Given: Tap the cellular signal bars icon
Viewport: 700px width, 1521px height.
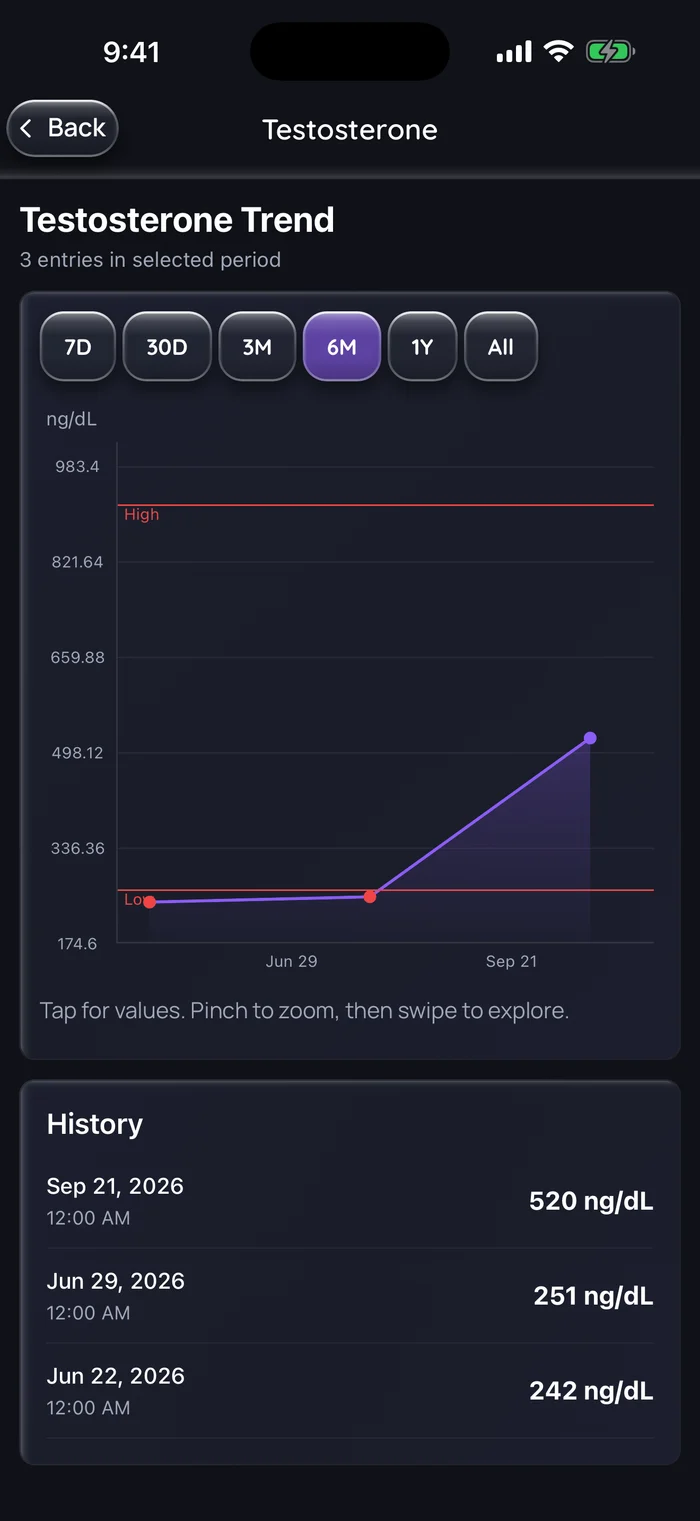Looking at the screenshot, I should pyautogui.click(x=514, y=52).
